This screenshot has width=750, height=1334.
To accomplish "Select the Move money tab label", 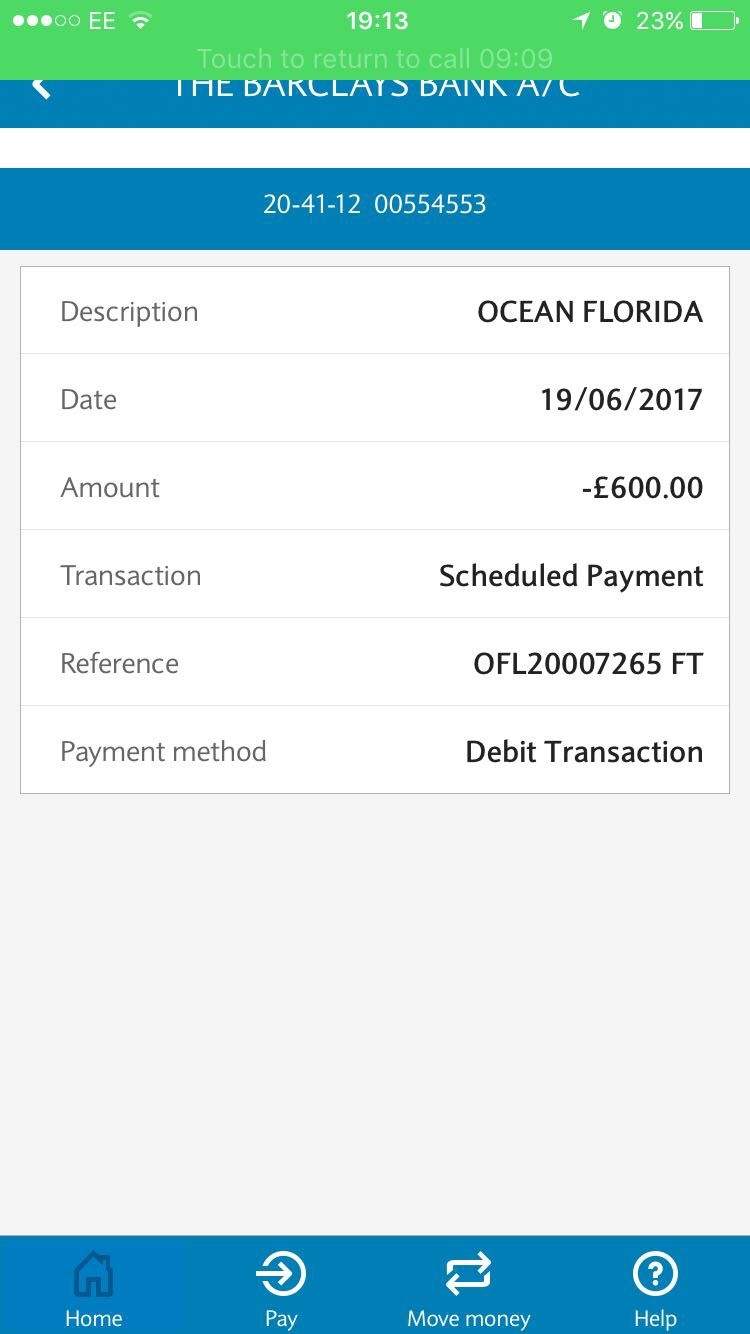I will 468,1318.
